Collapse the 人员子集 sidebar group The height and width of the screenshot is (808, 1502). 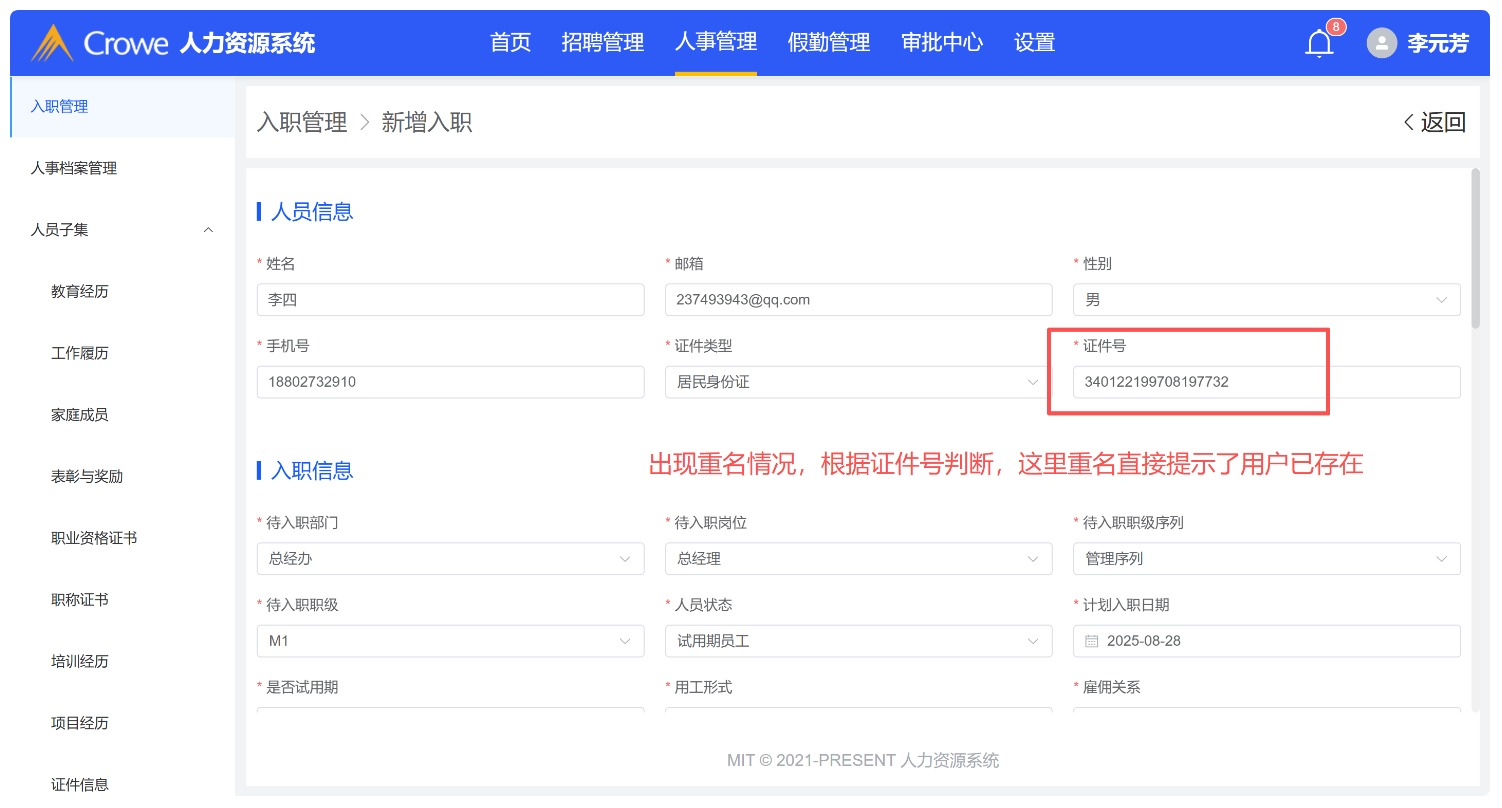(208, 230)
